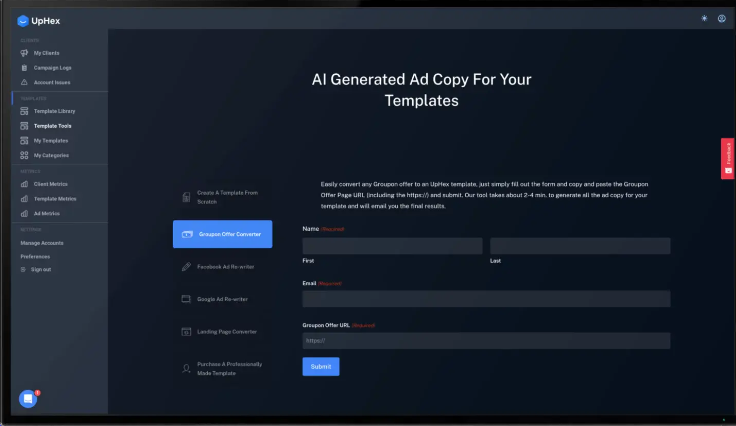Screen dimensions: 736x426
Task: Click the My Templates icon
Action: tap(24, 140)
